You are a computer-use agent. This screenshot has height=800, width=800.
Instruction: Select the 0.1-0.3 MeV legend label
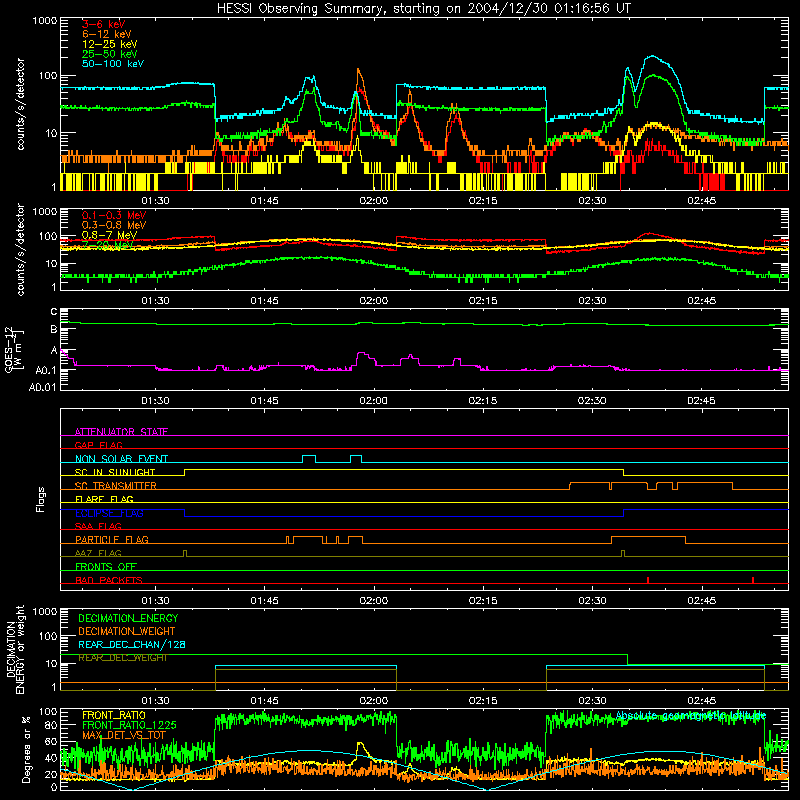pyautogui.click(x=114, y=215)
